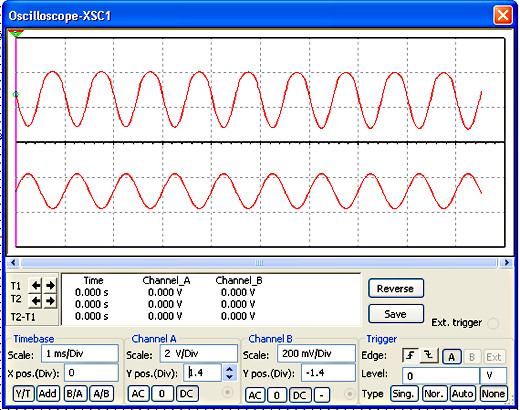Choose Auto trigger type

click(x=462, y=394)
